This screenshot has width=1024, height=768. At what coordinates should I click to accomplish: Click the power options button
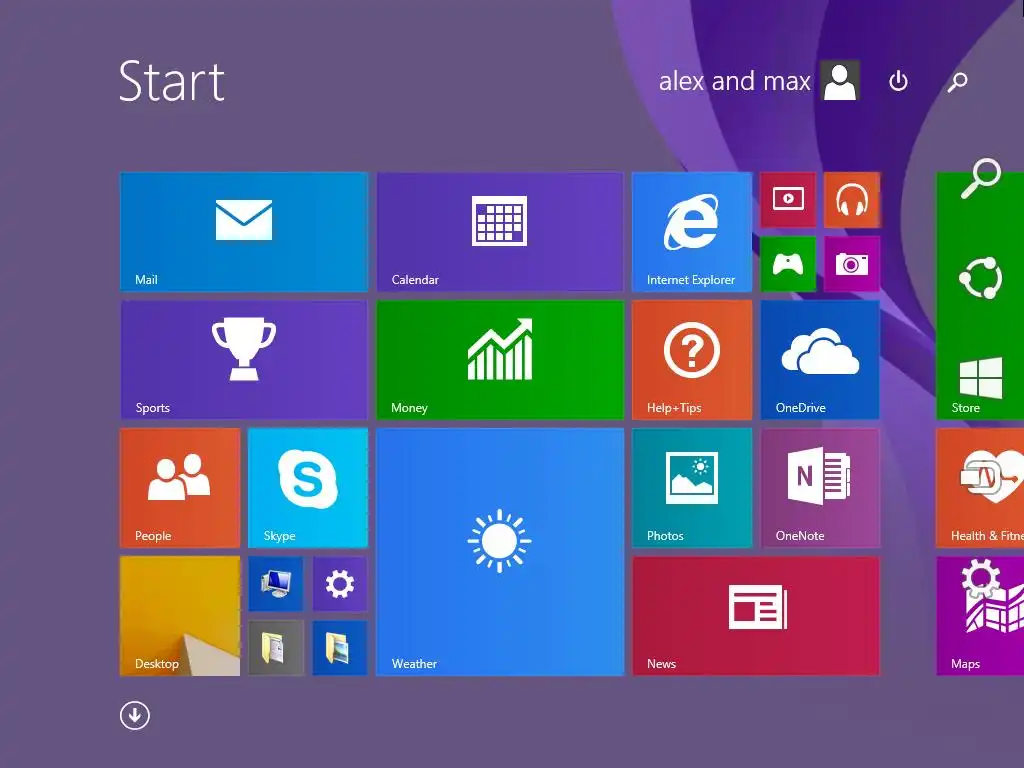point(899,81)
